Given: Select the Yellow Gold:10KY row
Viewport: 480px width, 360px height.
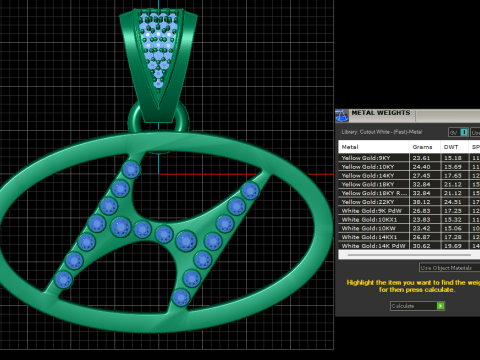Looking at the screenshot, I should point(409,167).
